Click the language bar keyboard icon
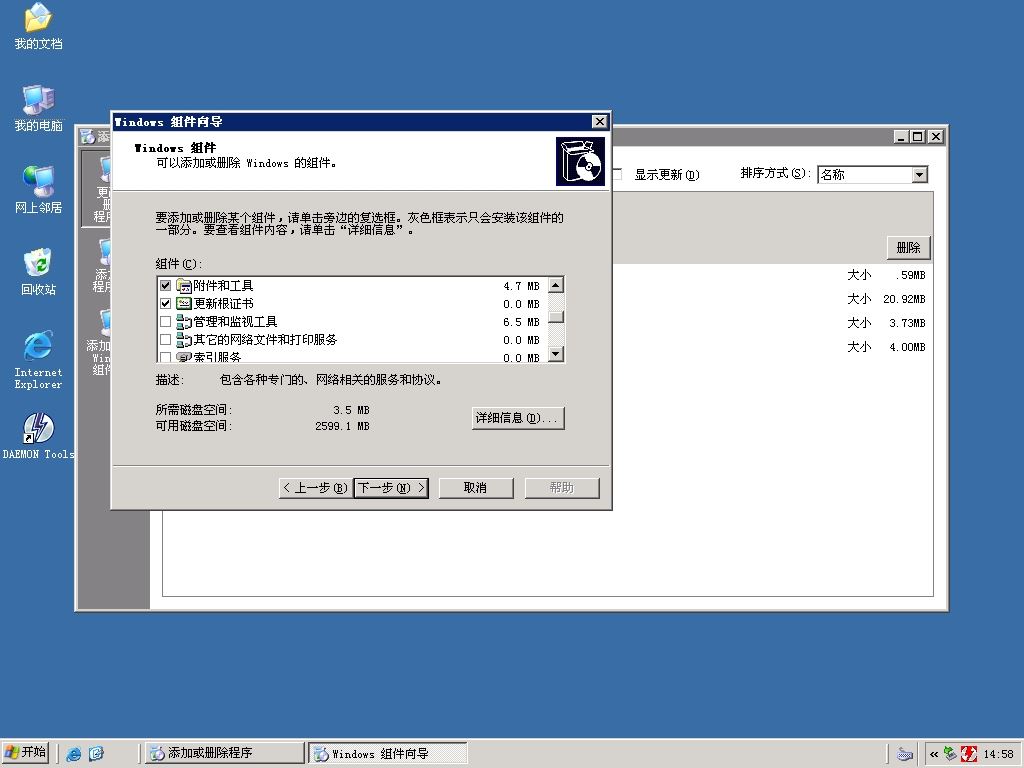 [904, 754]
